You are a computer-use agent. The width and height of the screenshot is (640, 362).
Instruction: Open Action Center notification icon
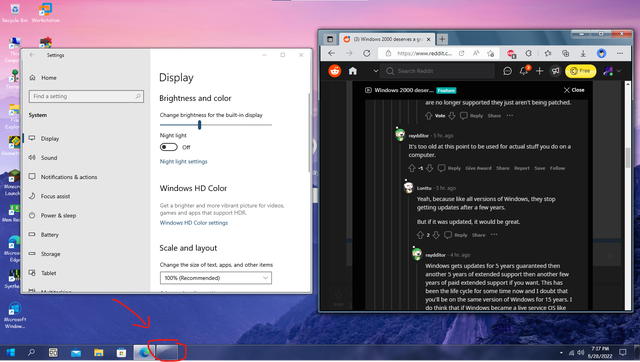[x=623, y=353]
